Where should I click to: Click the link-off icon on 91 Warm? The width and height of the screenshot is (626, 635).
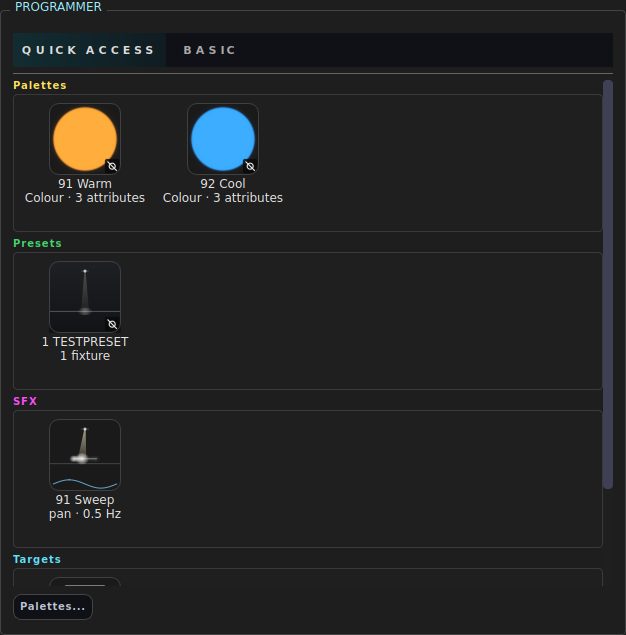[x=112, y=166]
